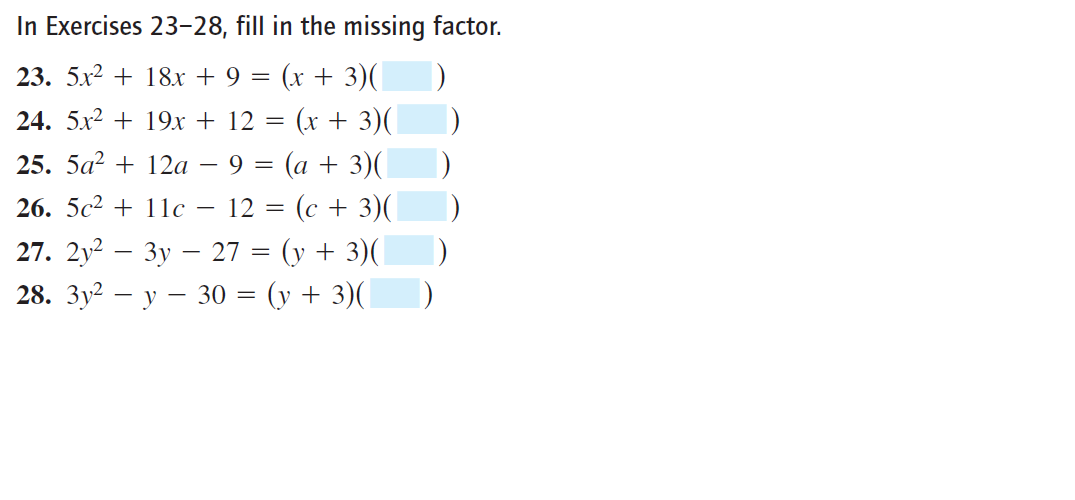
Task: Click the empty blue box in exercise 28
Action: pos(394,294)
